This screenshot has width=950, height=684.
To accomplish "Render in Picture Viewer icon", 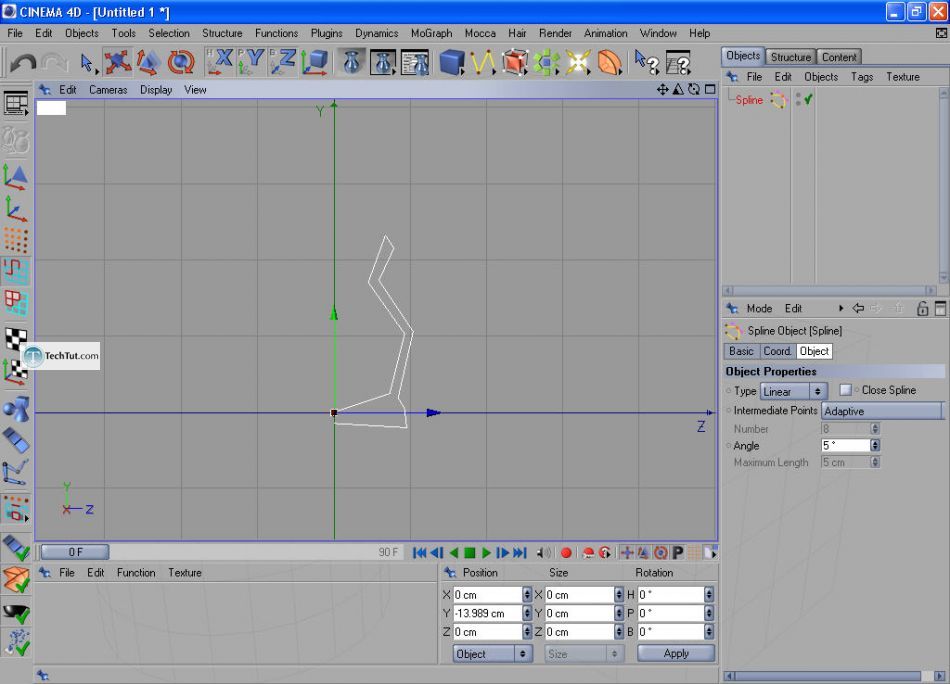I will [383, 62].
